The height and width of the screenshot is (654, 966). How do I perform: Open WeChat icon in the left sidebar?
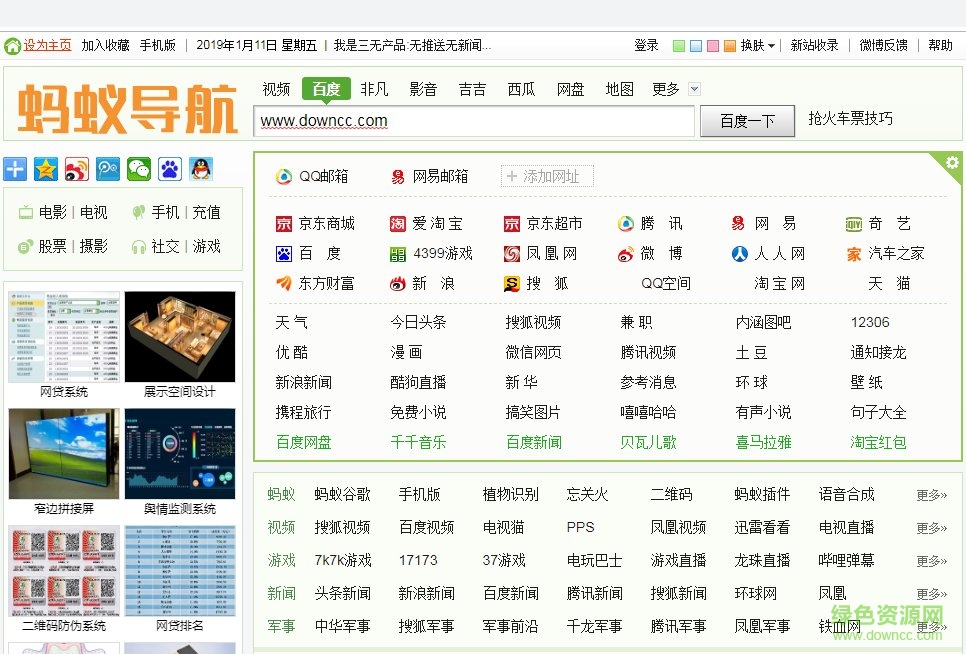point(137,170)
